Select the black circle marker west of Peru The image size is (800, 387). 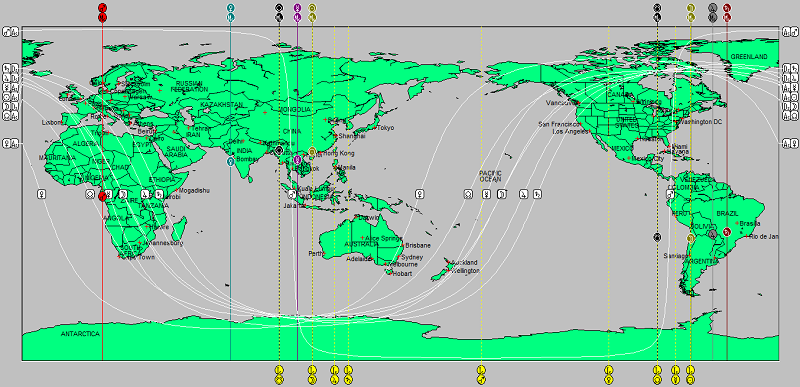(657, 237)
